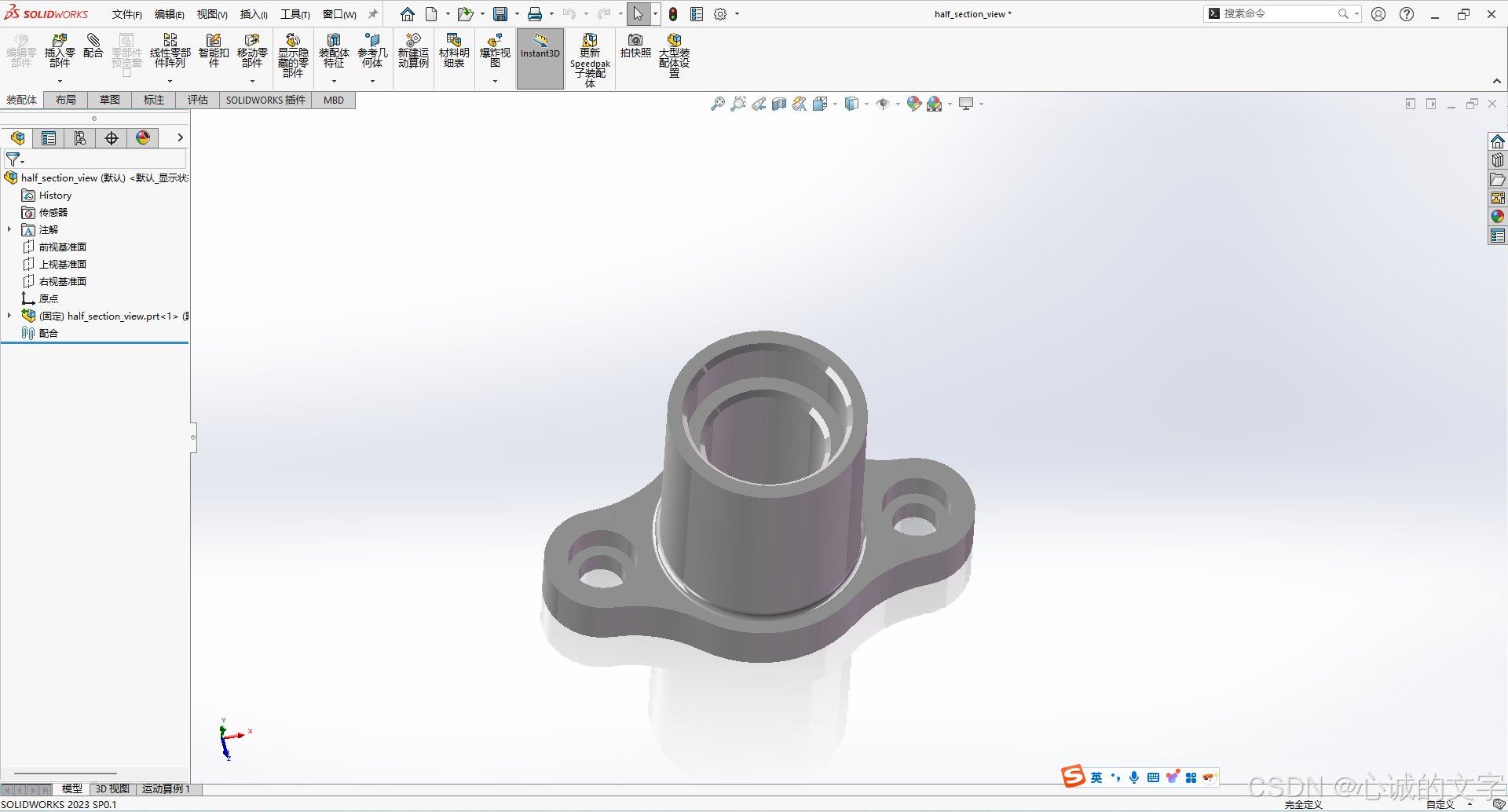Open Appearances and Scenes task pane tab
This screenshot has width=1508, height=812.
click(x=1498, y=217)
